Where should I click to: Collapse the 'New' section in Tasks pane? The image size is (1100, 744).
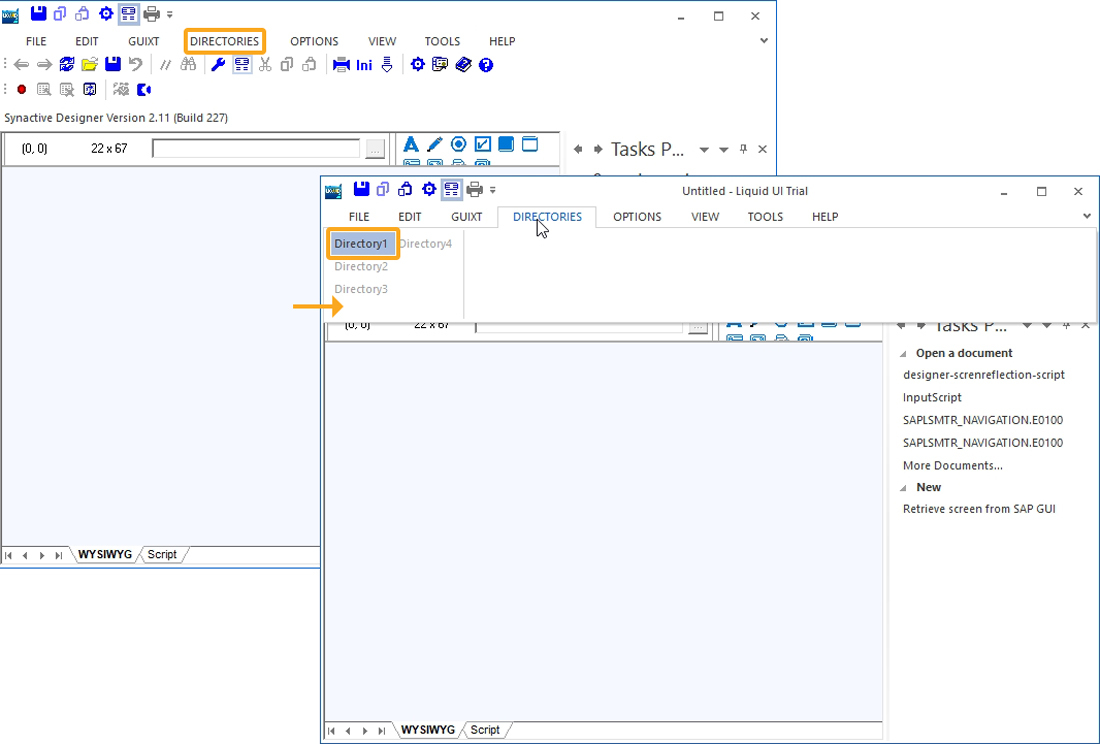tap(904, 488)
